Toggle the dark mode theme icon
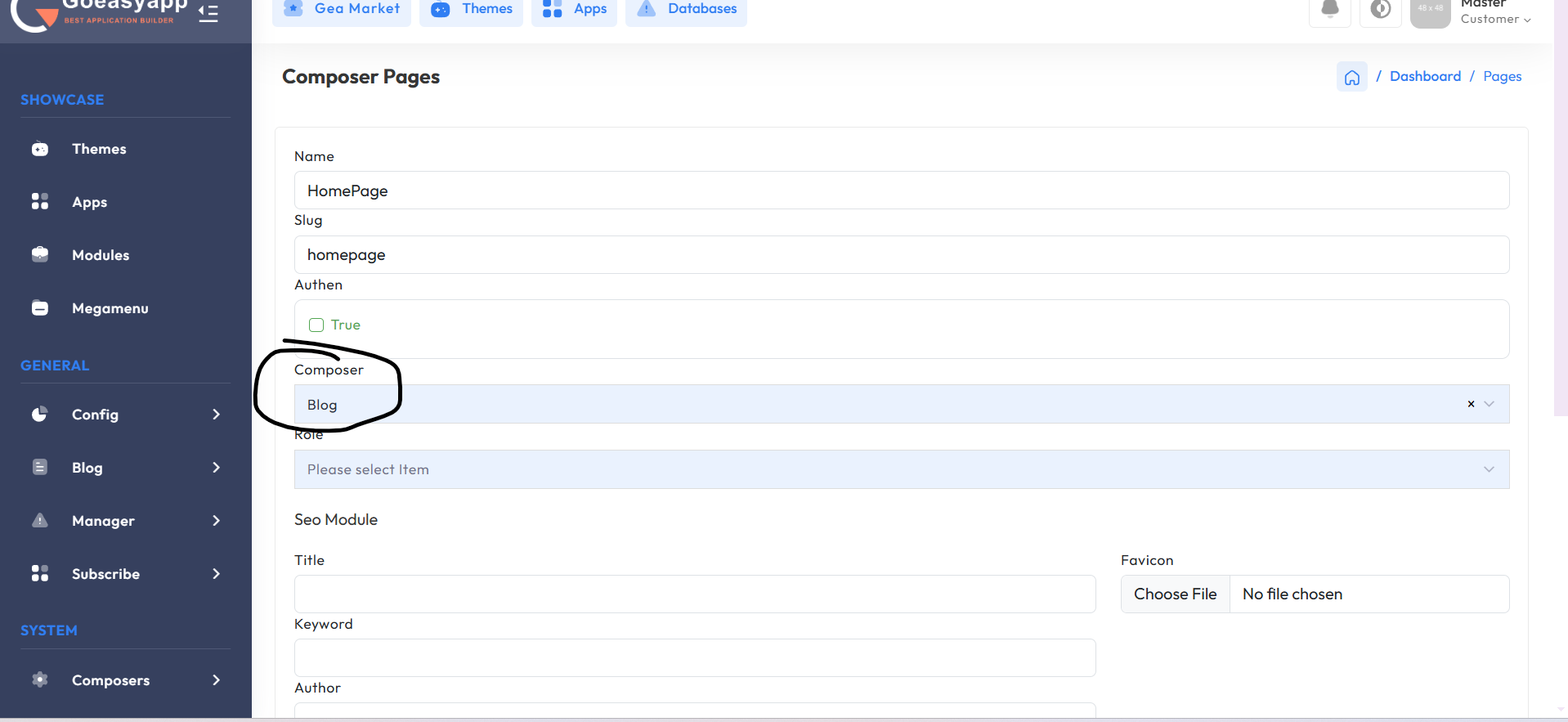Viewport: 1568px width, 722px height. [x=1380, y=10]
